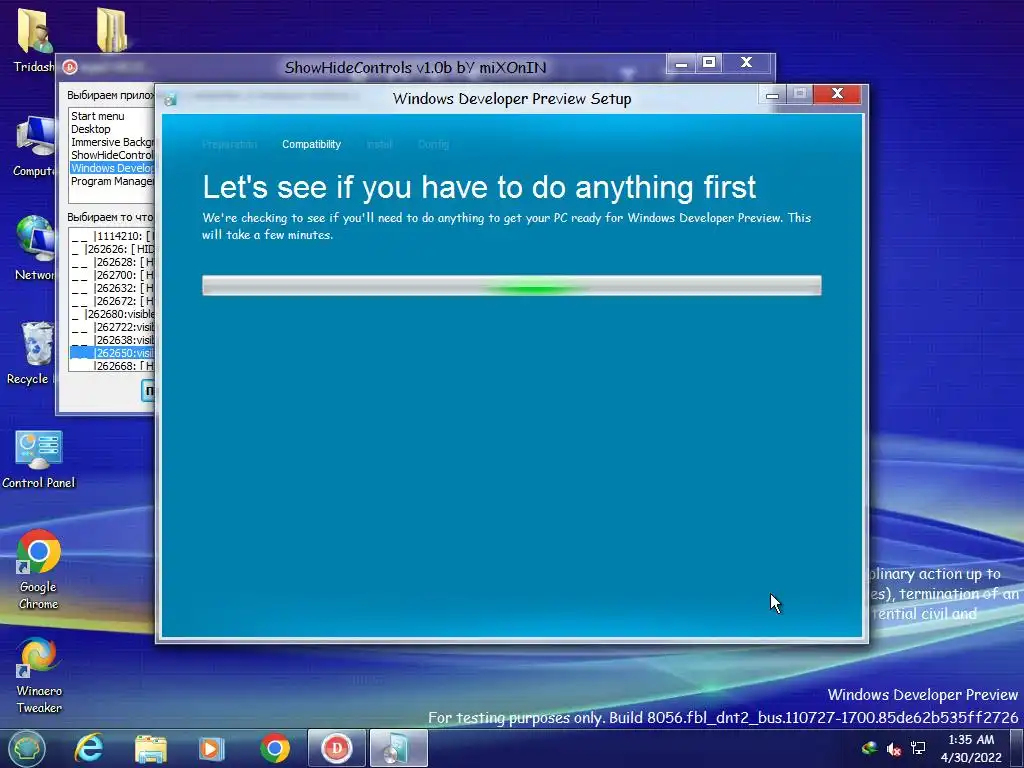The height and width of the screenshot is (768, 1024).
Task: Click the muted volume tray icon
Action: [x=893, y=749]
